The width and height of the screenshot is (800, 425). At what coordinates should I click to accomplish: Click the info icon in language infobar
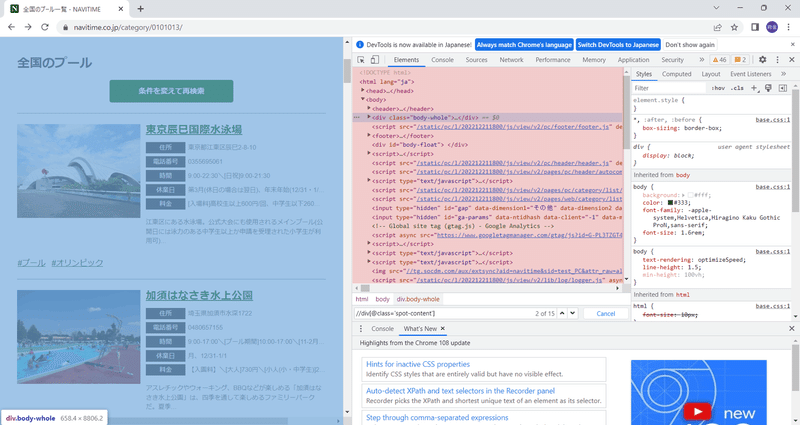pyautogui.click(x=360, y=45)
